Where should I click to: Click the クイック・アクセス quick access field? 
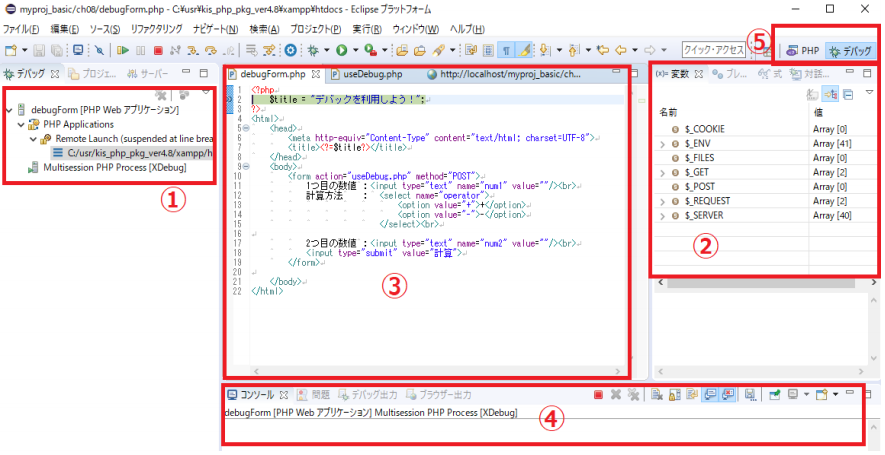pyautogui.click(x=714, y=49)
